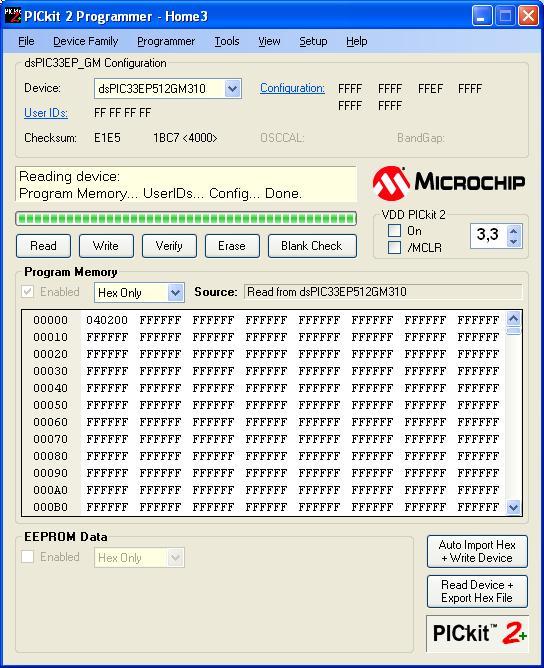This screenshot has height=668, width=544.
Task: Click the Blank Check button
Action: 312,246
